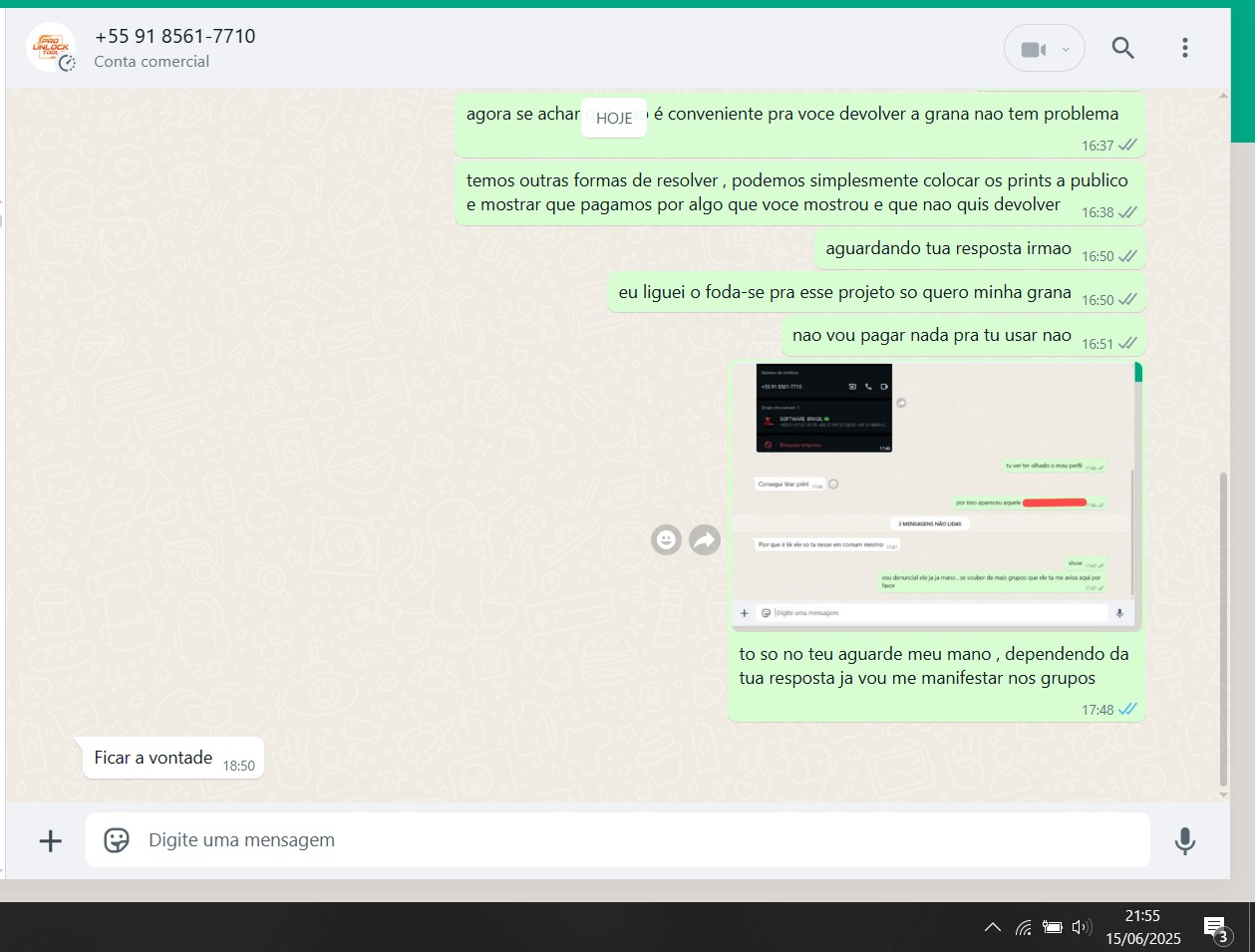Start a video call with the contact
Image resolution: width=1255 pixels, height=952 pixels.
click(x=1034, y=47)
